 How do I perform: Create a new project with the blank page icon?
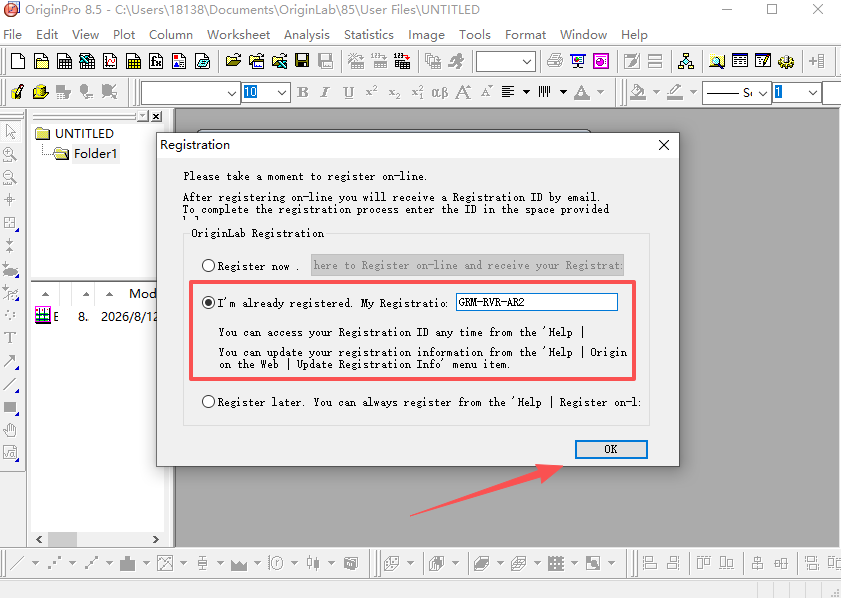18,61
